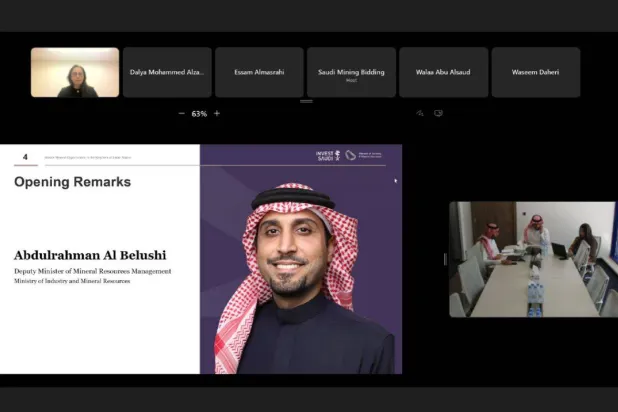Click the slide number 4 label
Viewport: 618px width, 412px height.
point(25,157)
